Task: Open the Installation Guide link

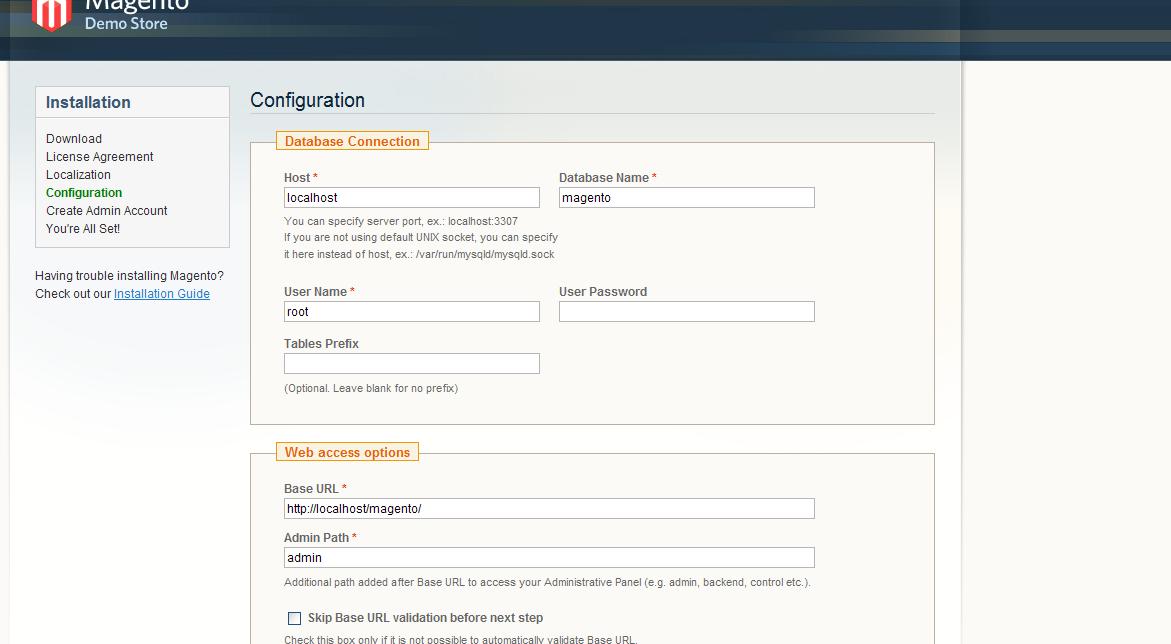Action: pos(162,294)
